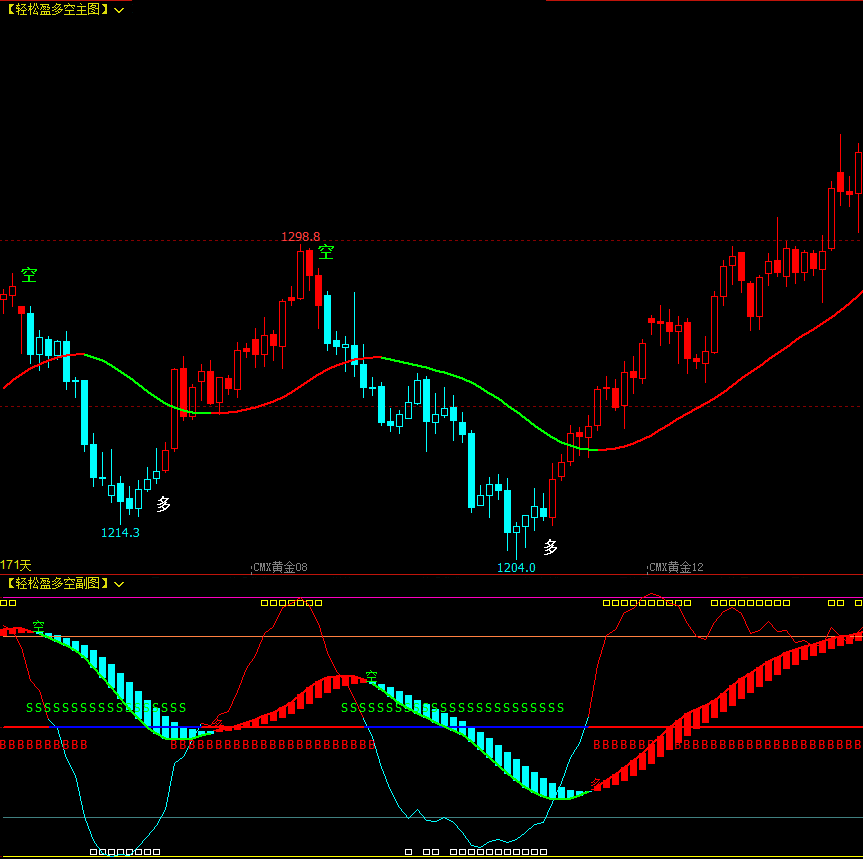The height and width of the screenshot is (859, 863).
Task: Click the 1214.3 low price label
Action: (x=120, y=533)
